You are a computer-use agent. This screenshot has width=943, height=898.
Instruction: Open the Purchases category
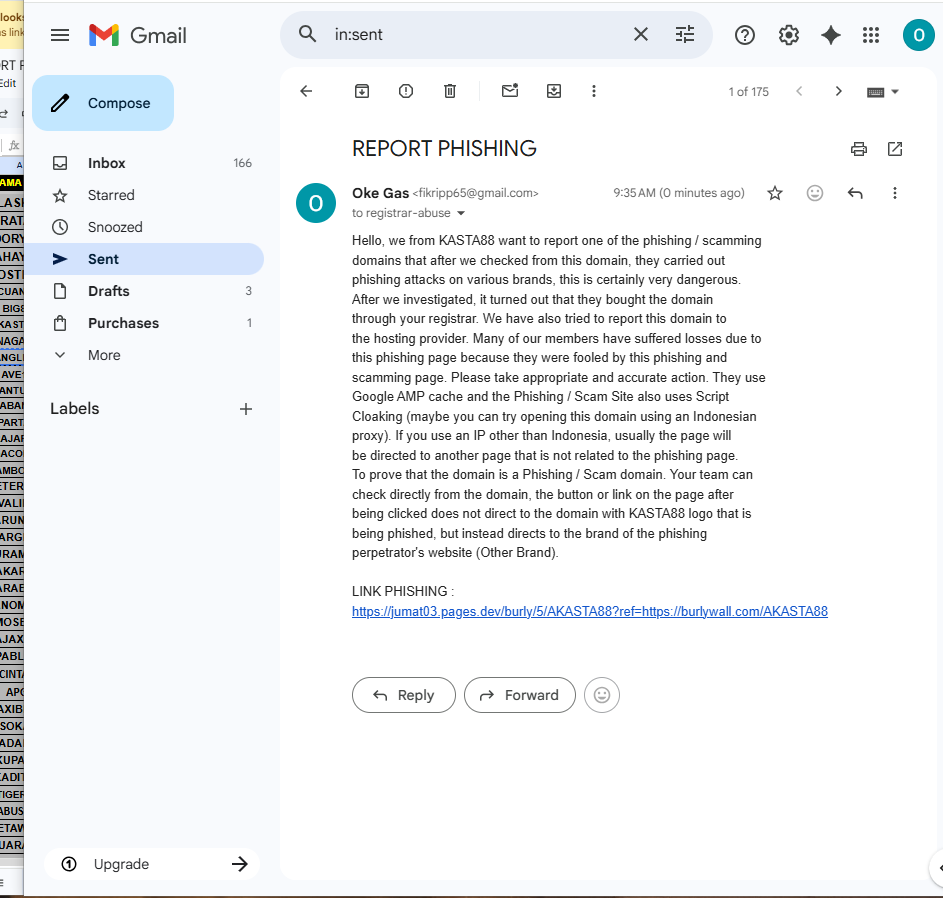click(144, 323)
